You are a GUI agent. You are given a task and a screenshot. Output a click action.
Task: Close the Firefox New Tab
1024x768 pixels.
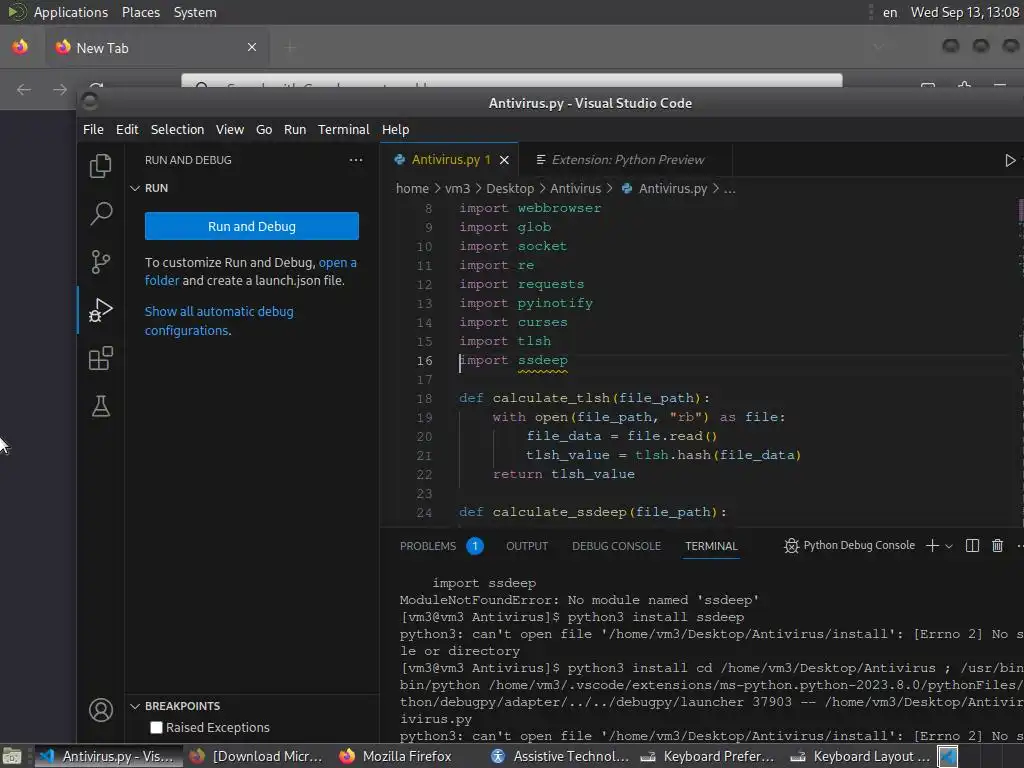(252, 47)
